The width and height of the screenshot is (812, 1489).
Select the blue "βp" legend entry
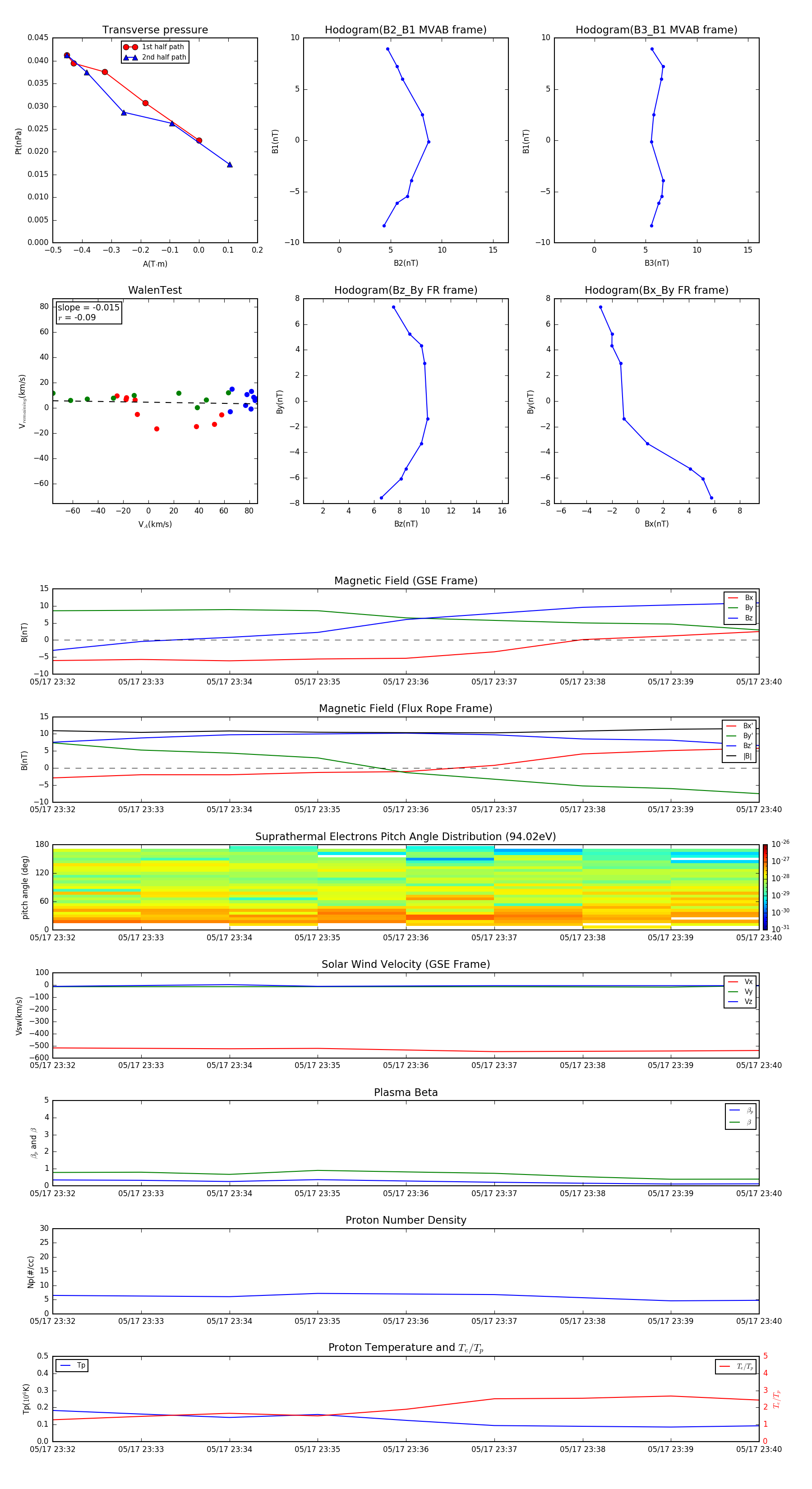(741, 1110)
